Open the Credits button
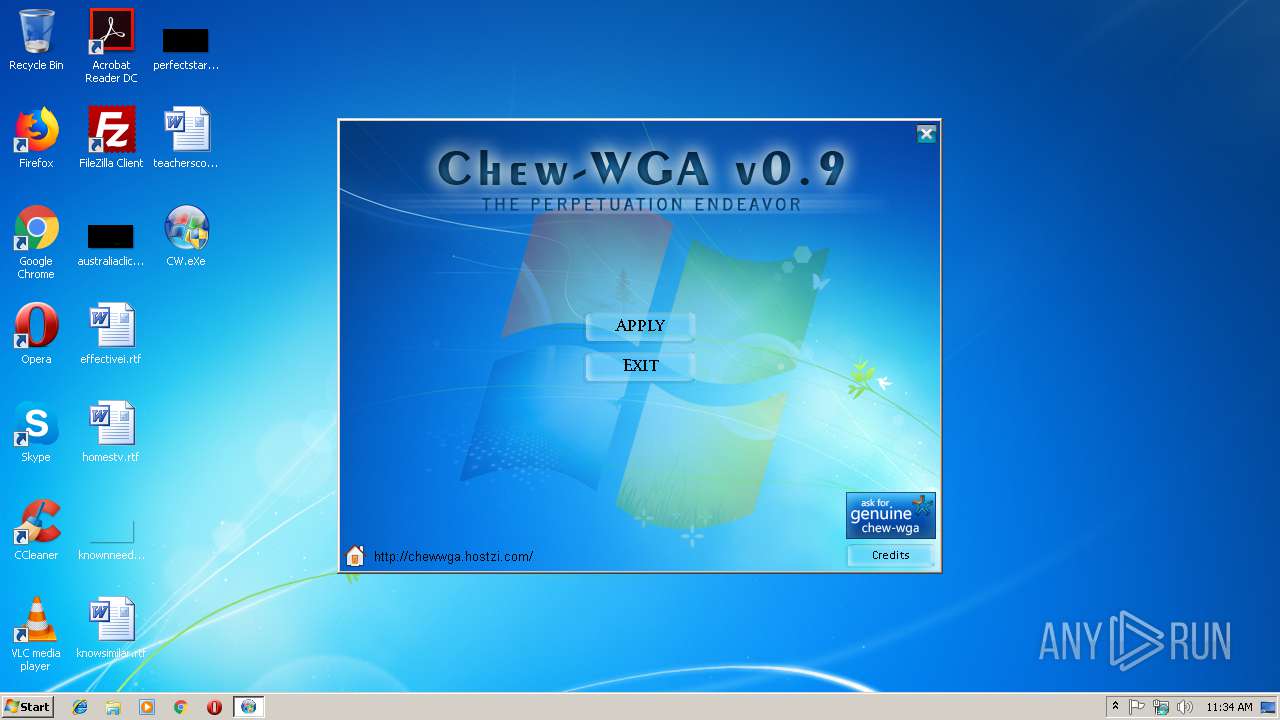The width and height of the screenshot is (1280, 720). (x=890, y=555)
